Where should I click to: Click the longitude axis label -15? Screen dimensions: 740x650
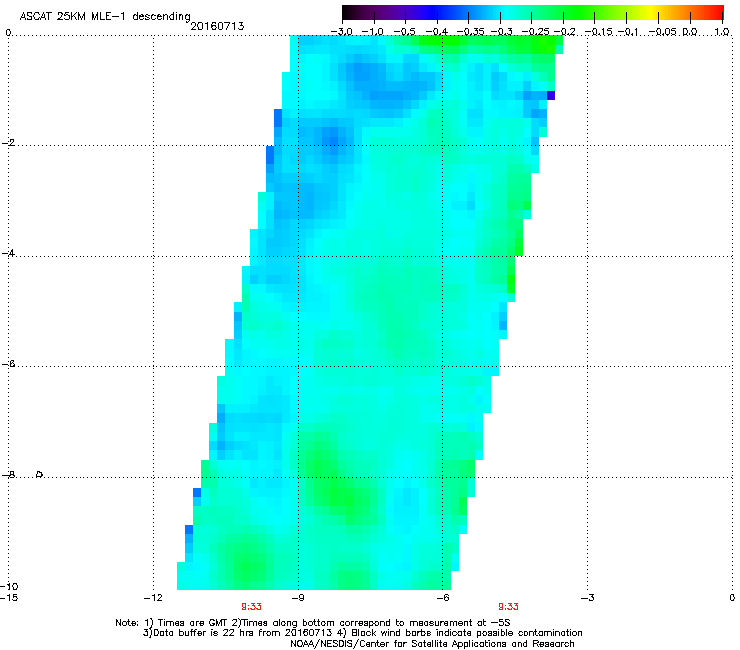tap(9, 598)
